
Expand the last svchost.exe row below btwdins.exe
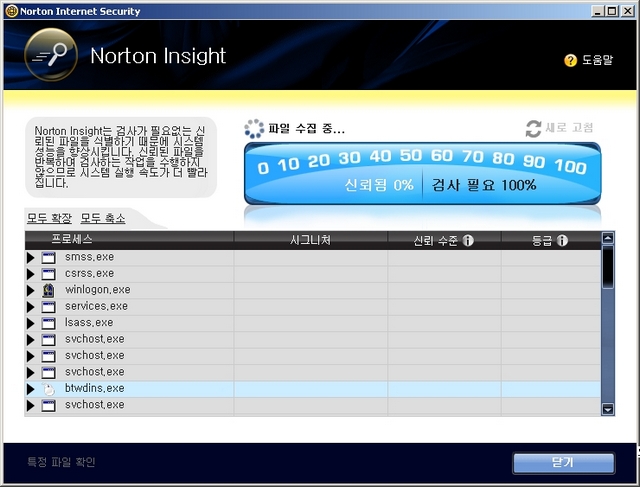(x=30, y=405)
